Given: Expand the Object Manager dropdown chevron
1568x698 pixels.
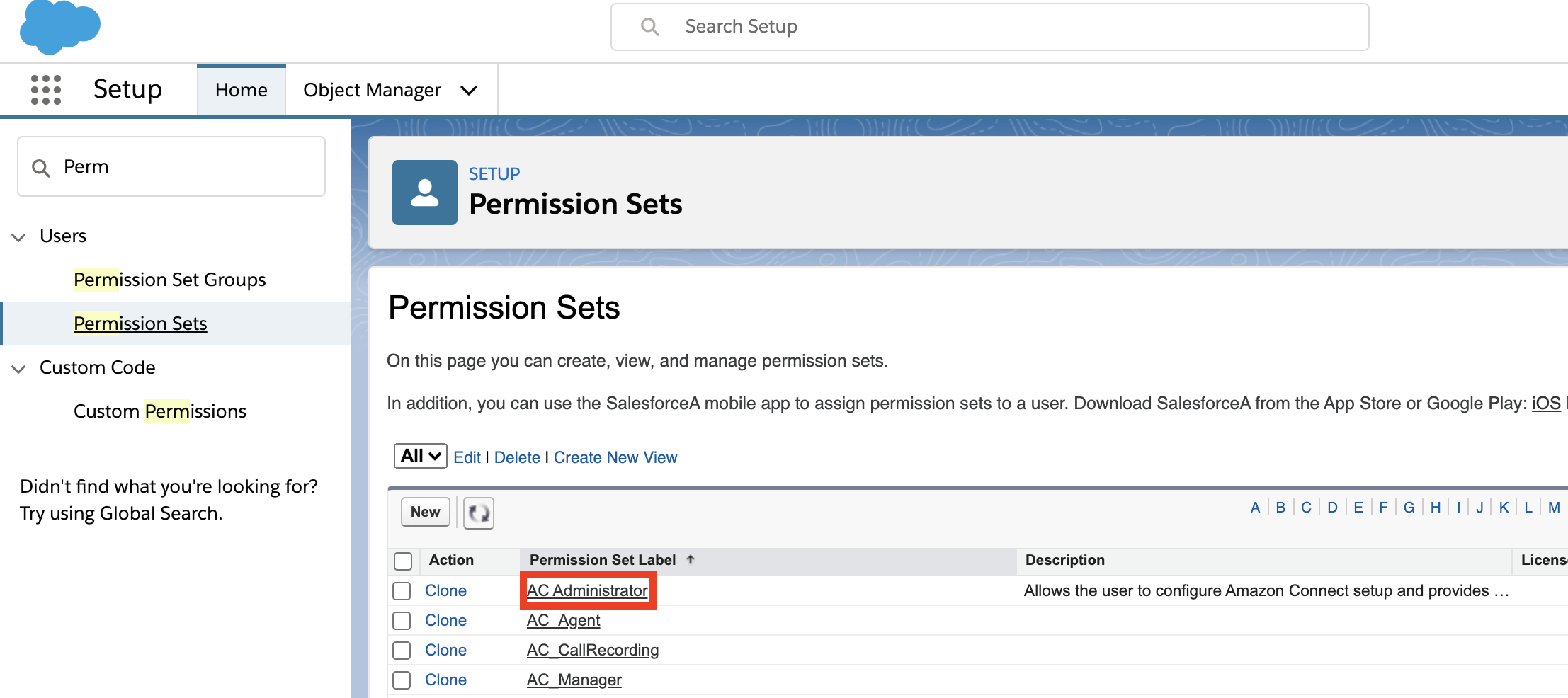Looking at the screenshot, I should tap(469, 90).
